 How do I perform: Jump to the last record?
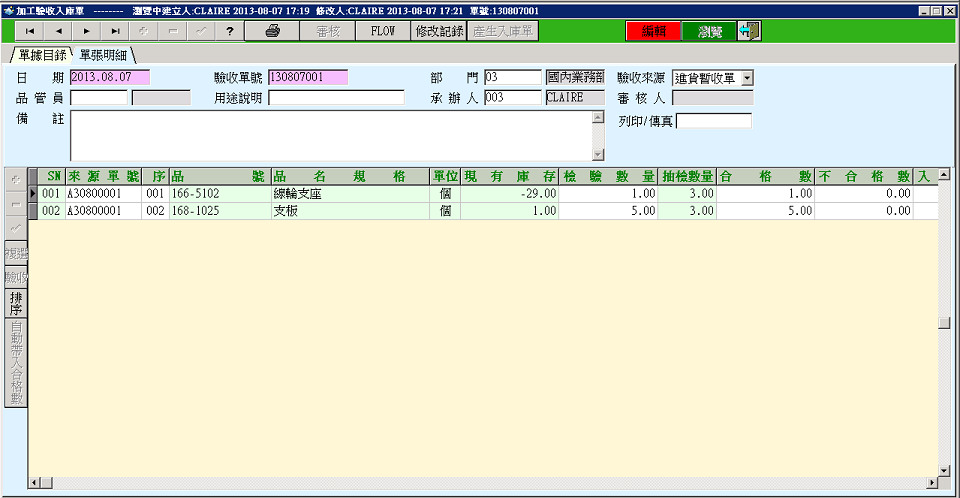click(x=116, y=31)
